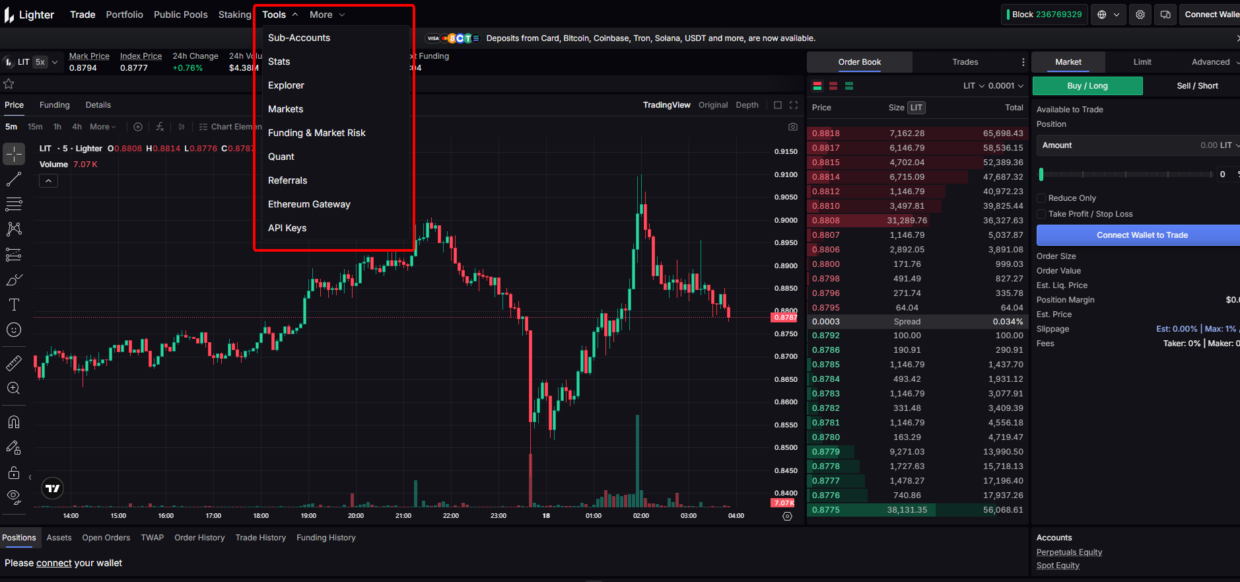
Task: Open Perpetuals Equity link
Action: point(1069,552)
